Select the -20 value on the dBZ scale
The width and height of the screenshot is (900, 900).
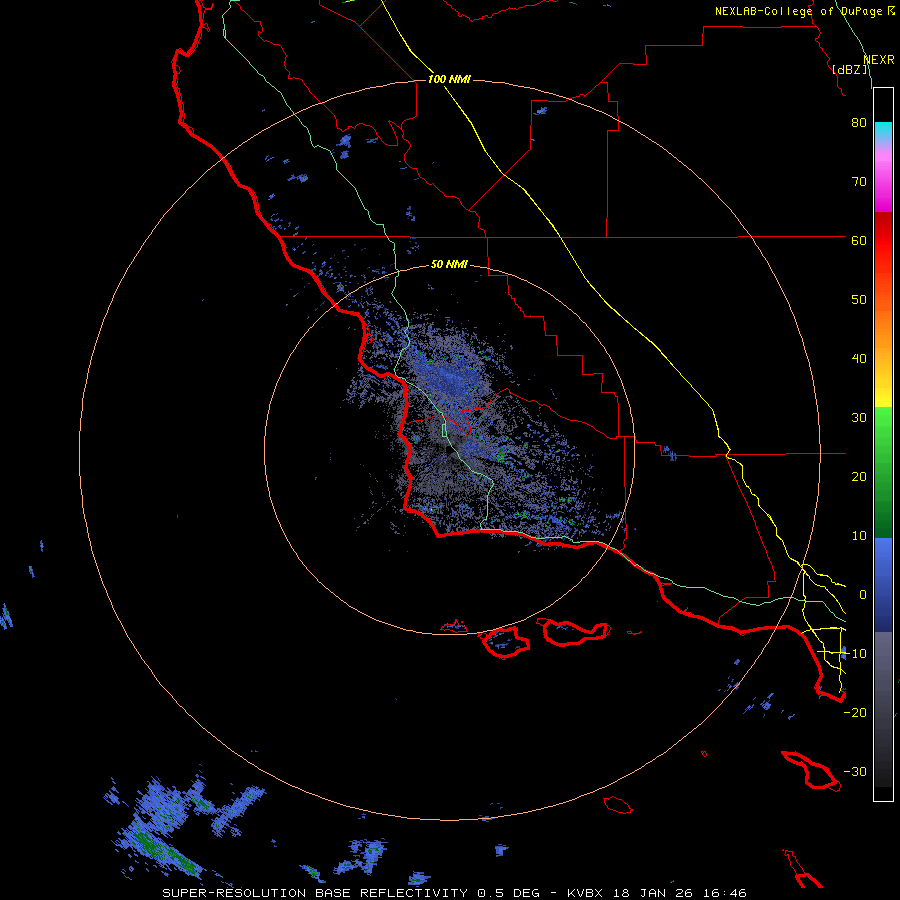click(855, 712)
